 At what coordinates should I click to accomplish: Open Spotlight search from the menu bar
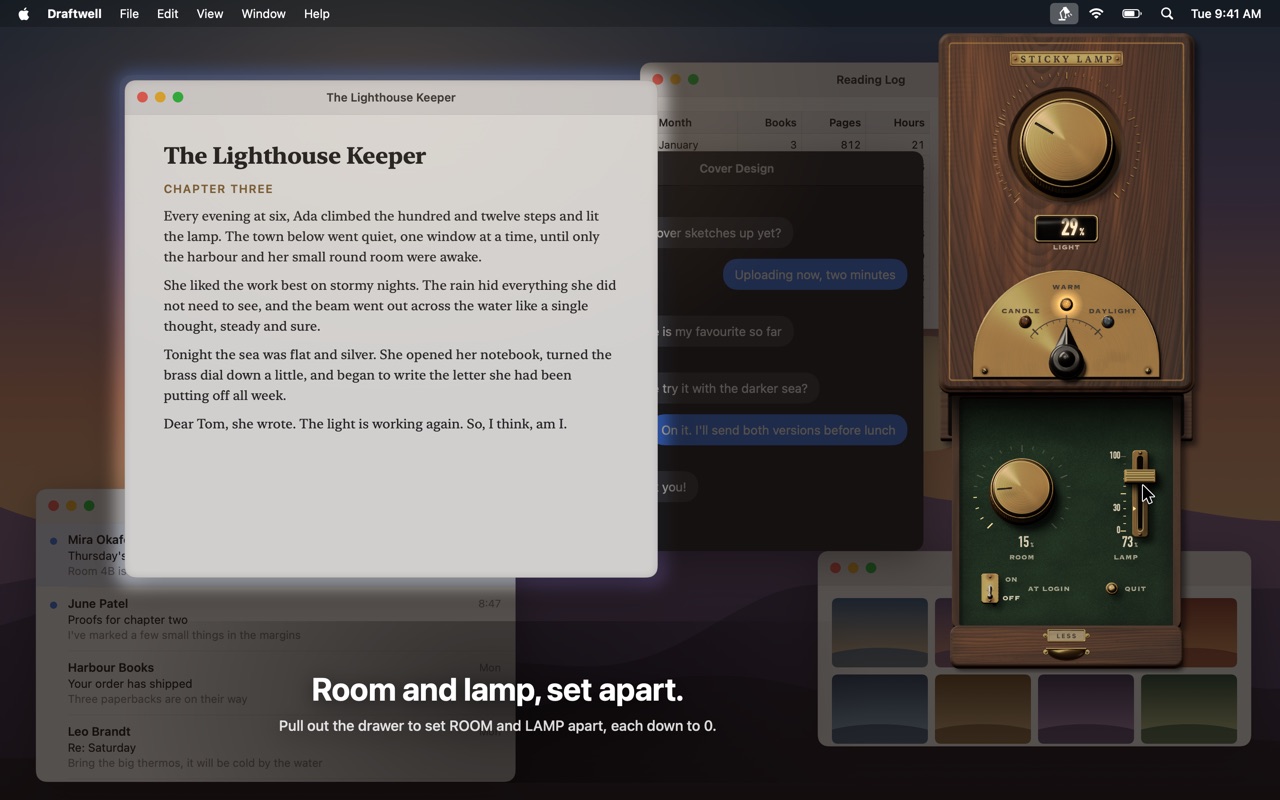click(x=1167, y=14)
